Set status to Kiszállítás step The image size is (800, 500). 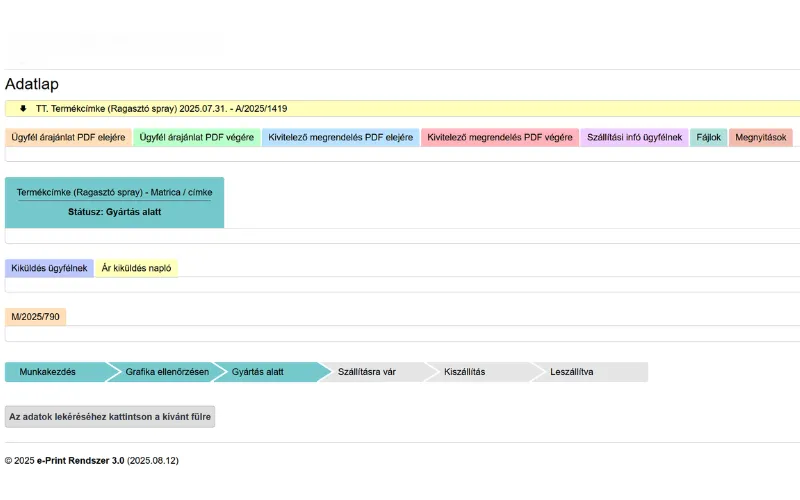(x=483, y=372)
